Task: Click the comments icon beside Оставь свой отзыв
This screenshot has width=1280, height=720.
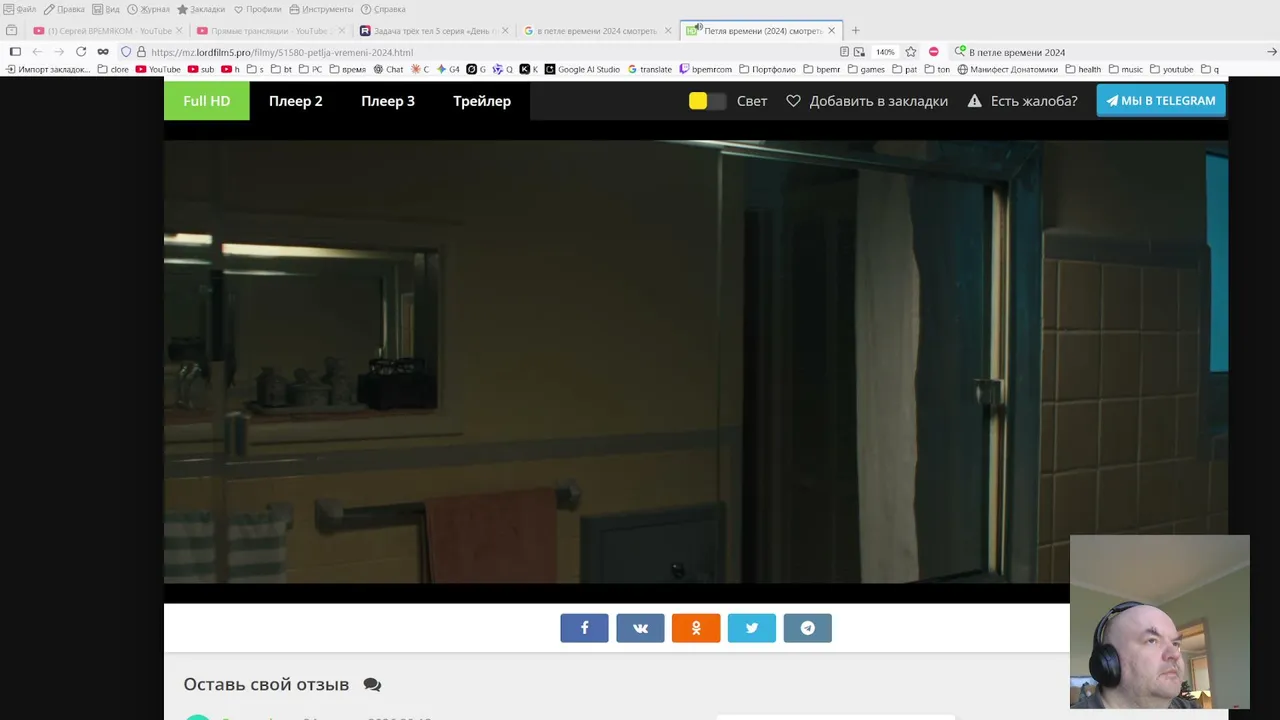Action: (x=372, y=685)
